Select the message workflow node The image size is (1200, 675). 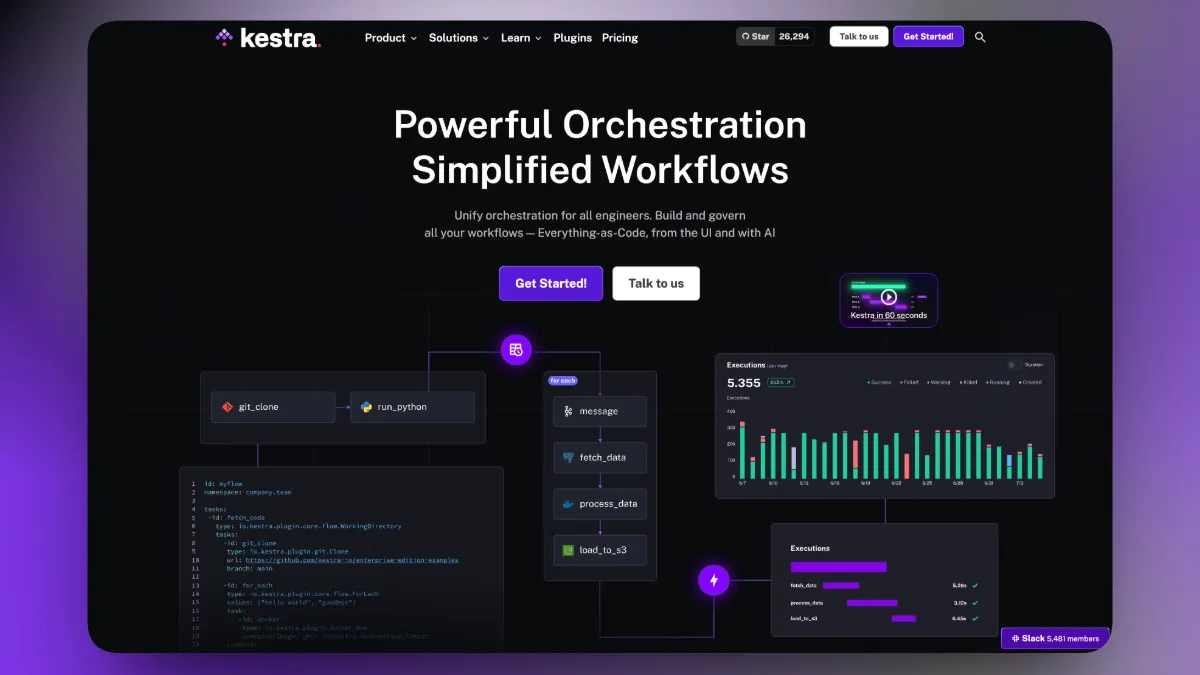(600, 411)
